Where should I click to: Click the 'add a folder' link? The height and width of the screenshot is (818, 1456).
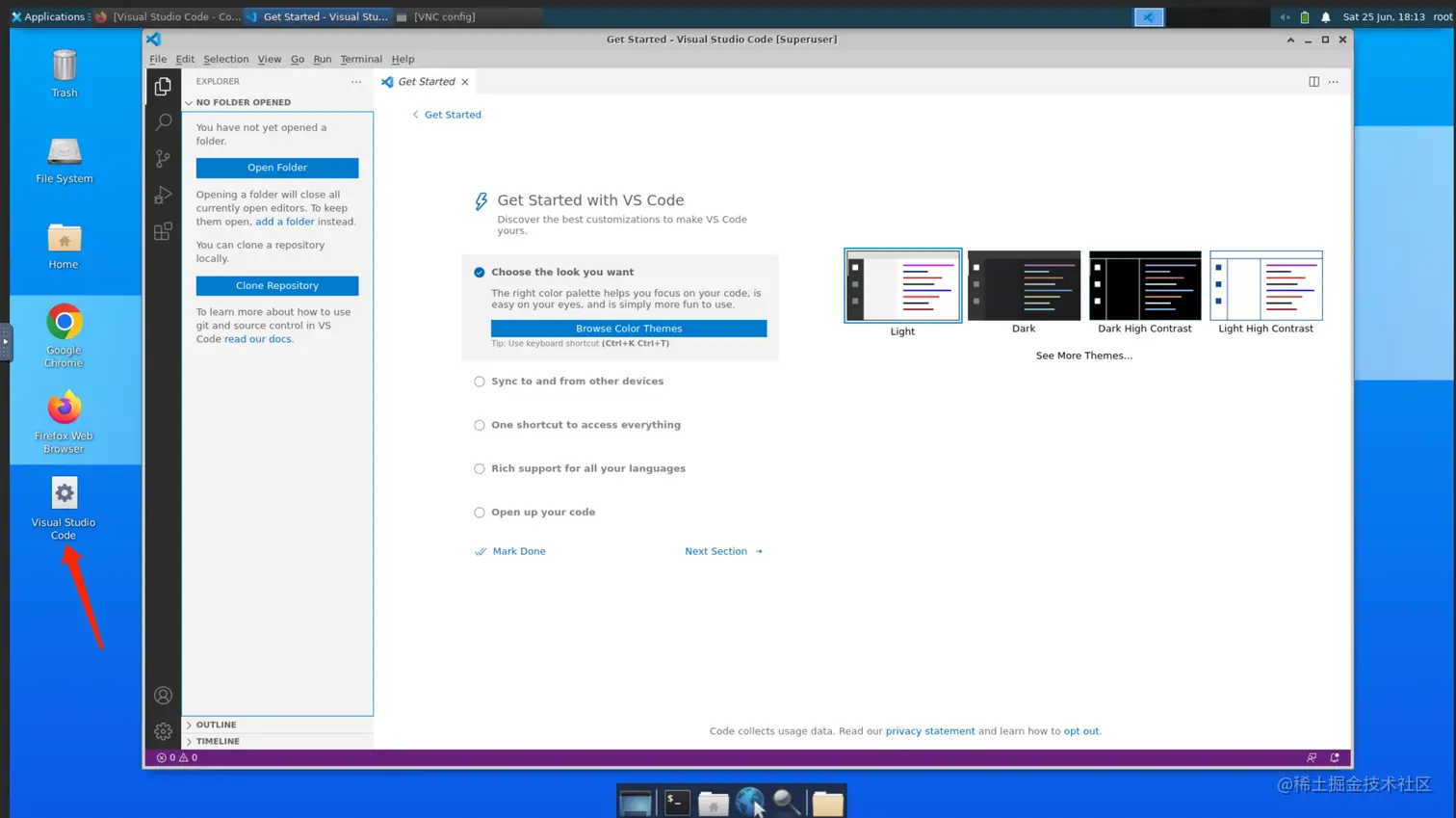click(285, 222)
